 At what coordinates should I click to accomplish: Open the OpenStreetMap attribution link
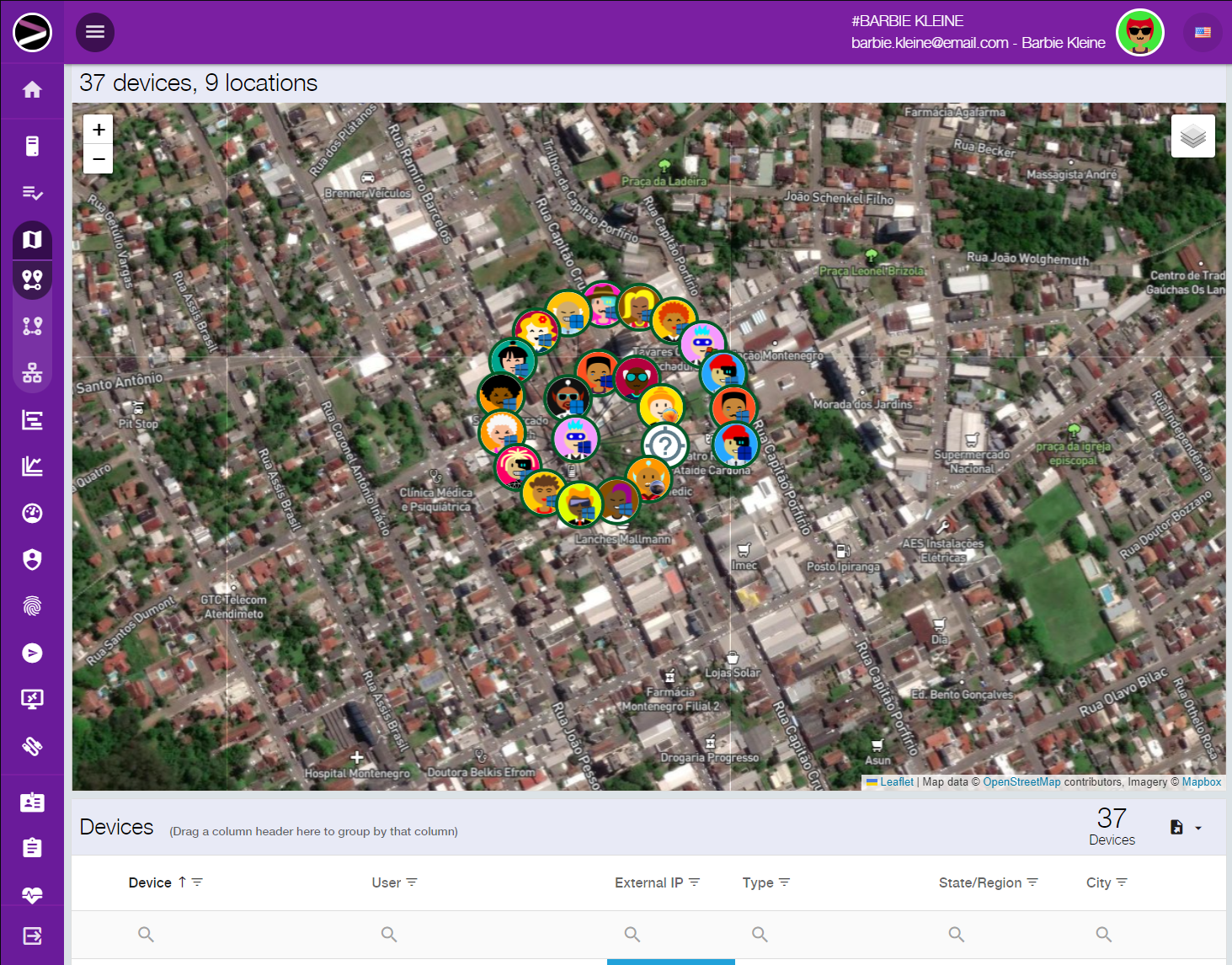click(x=1021, y=782)
